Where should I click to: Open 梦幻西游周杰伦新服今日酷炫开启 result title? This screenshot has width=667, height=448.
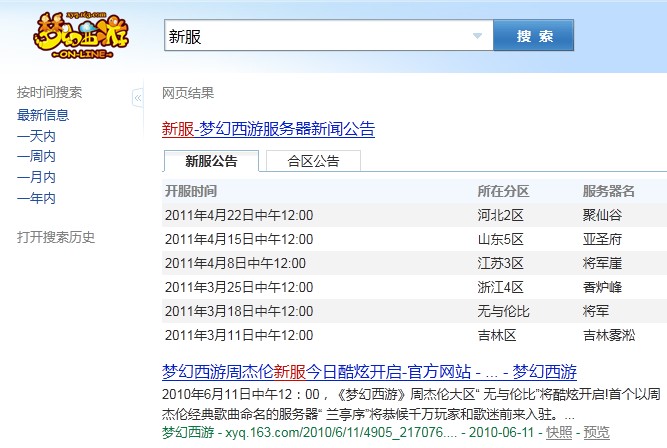pos(369,372)
